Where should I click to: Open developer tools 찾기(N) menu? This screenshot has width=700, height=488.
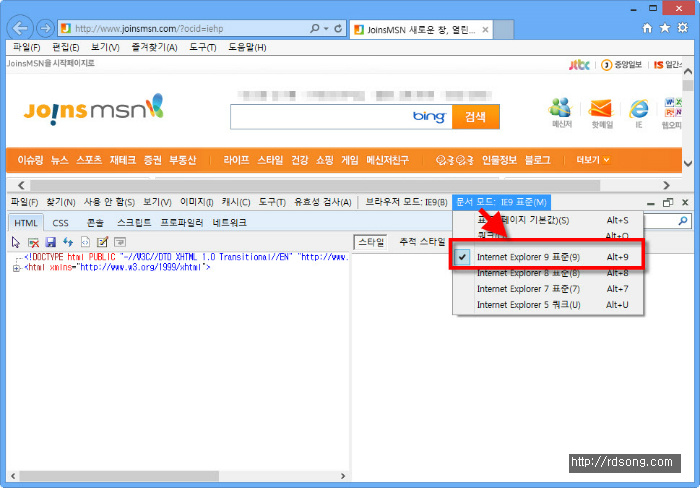click(61, 202)
